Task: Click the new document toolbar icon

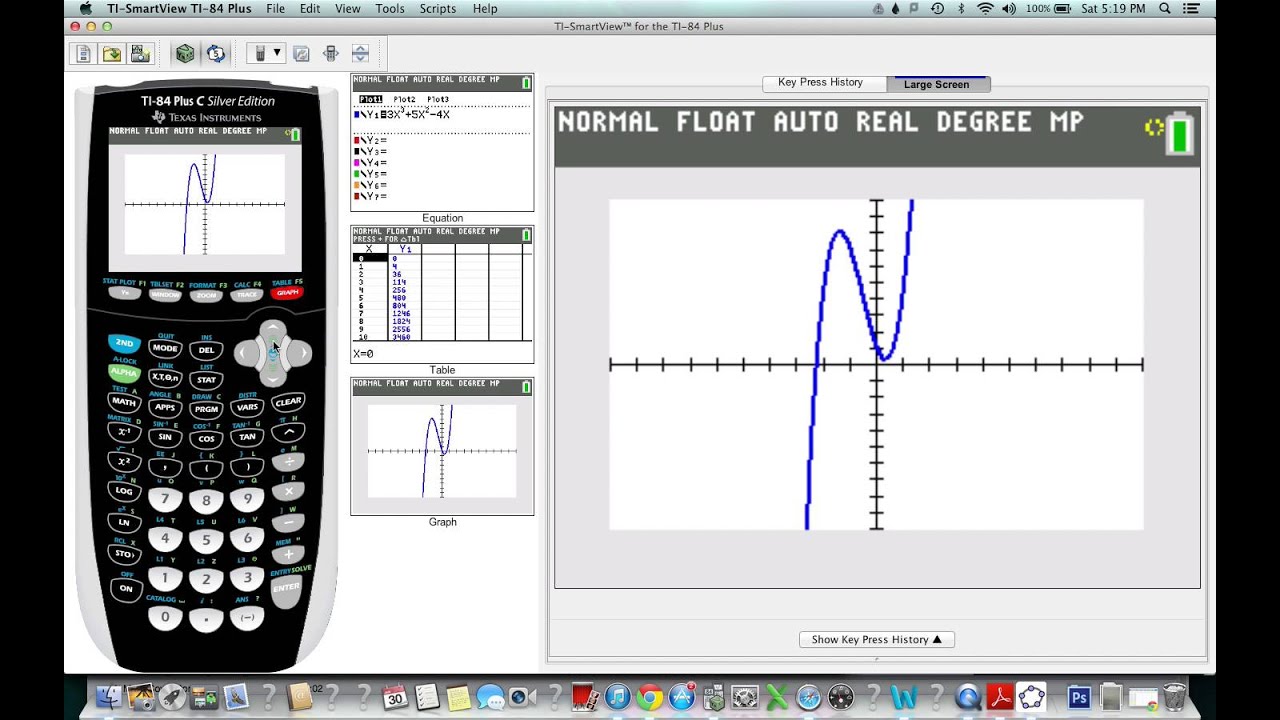Action: 84,53
